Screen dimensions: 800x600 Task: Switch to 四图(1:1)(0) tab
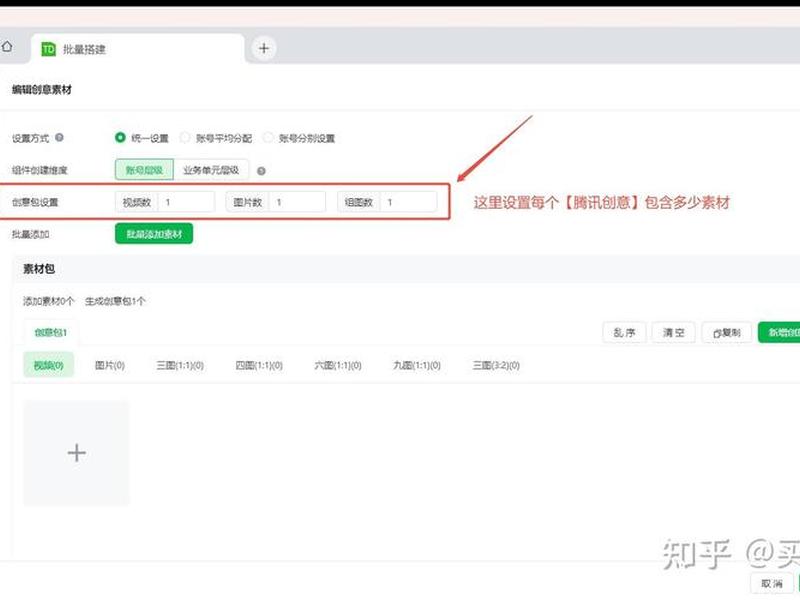coord(259,365)
